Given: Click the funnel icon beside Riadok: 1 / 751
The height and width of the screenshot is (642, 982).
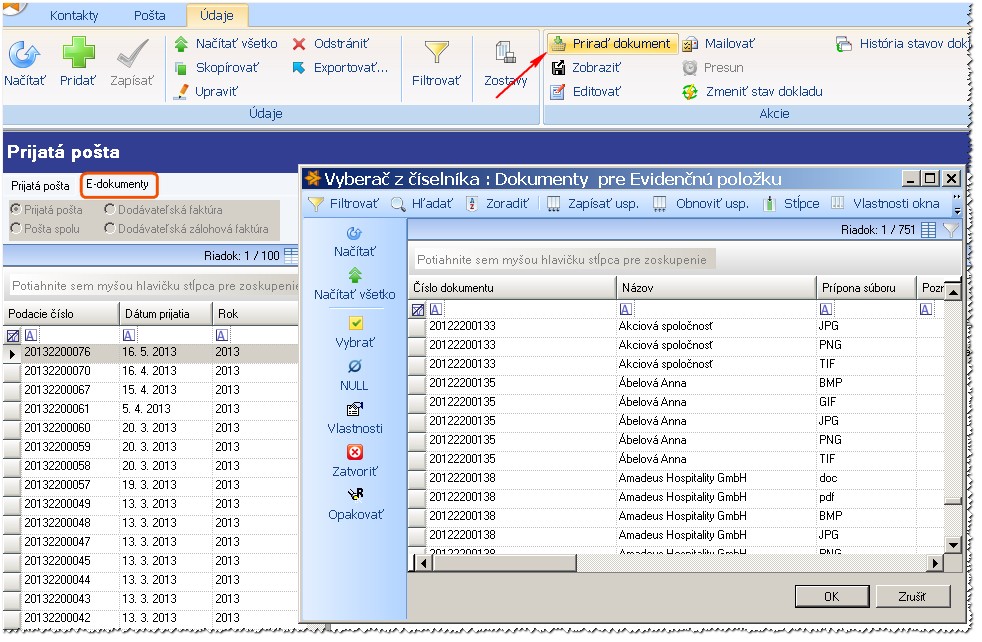Looking at the screenshot, I should pyautogui.click(x=951, y=230).
